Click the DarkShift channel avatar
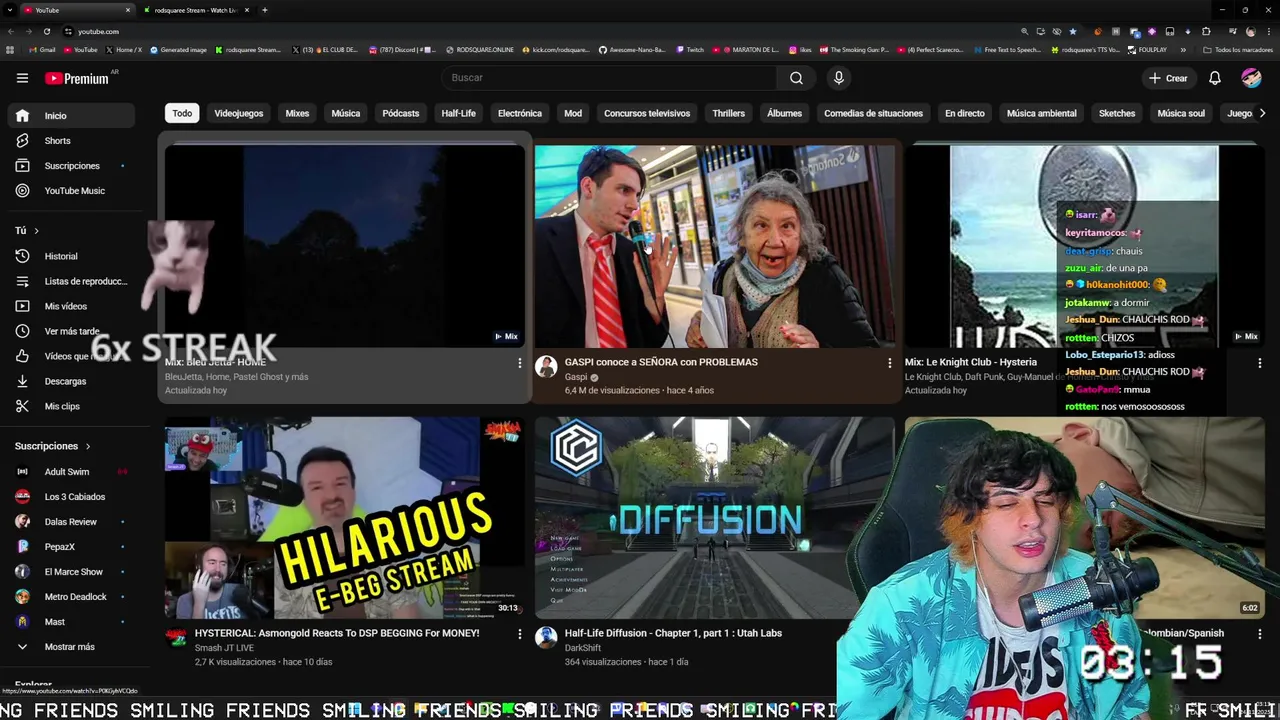1280x720 pixels. point(546,637)
